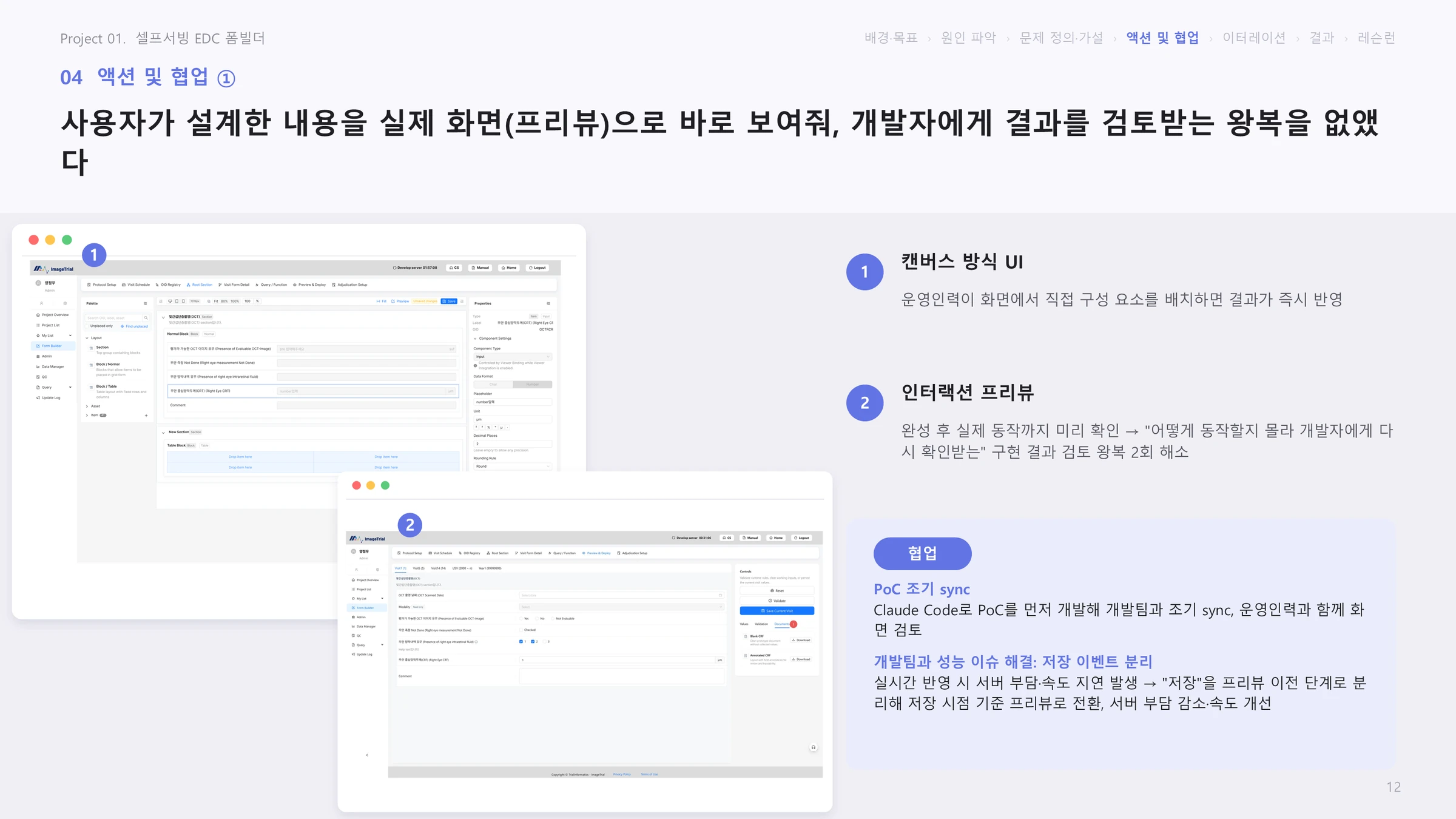Collapse preview window sidebar with arrow
Screen dimensions: 1456x819
pyautogui.click(x=367, y=755)
